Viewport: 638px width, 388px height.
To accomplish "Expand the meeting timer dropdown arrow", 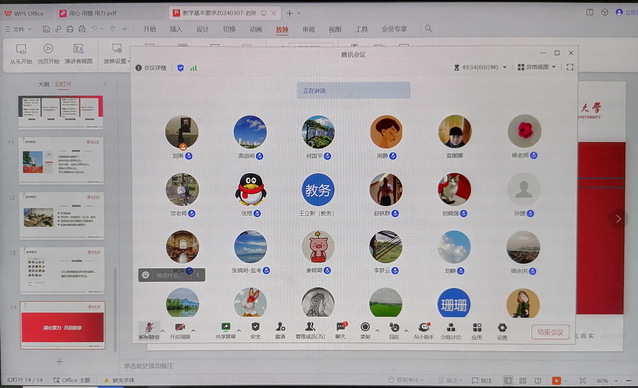I will (x=505, y=67).
